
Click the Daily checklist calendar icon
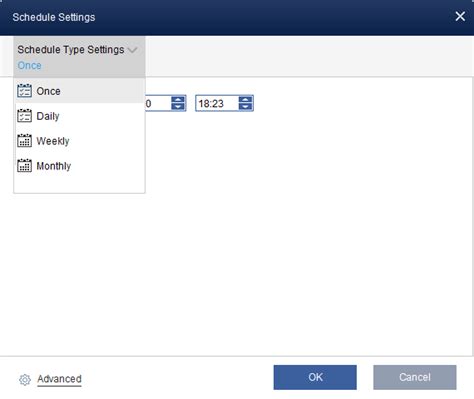pyautogui.click(x=24, y=116)
